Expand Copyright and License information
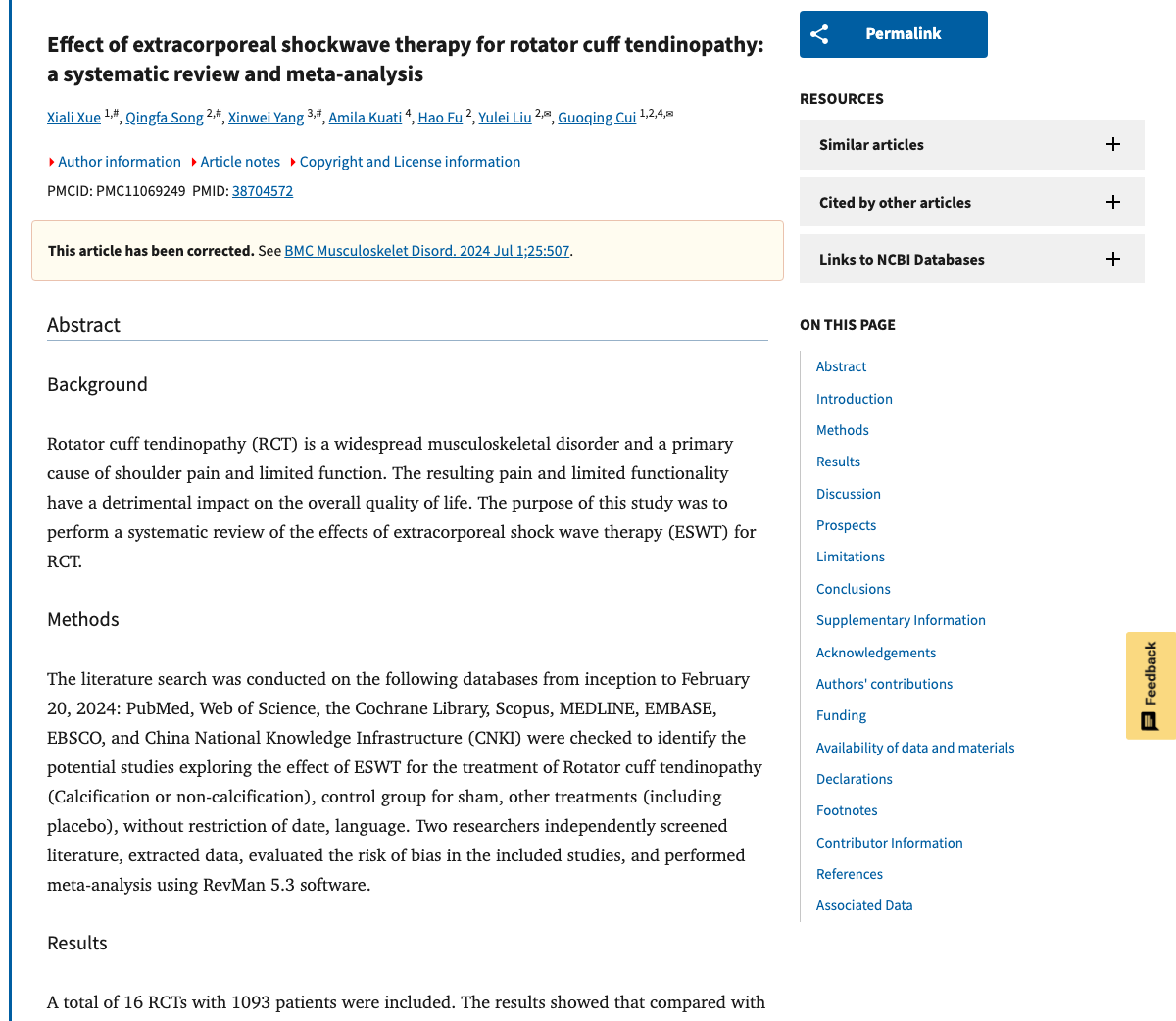The image size is (1176, 1021). [x=410, y=162]
